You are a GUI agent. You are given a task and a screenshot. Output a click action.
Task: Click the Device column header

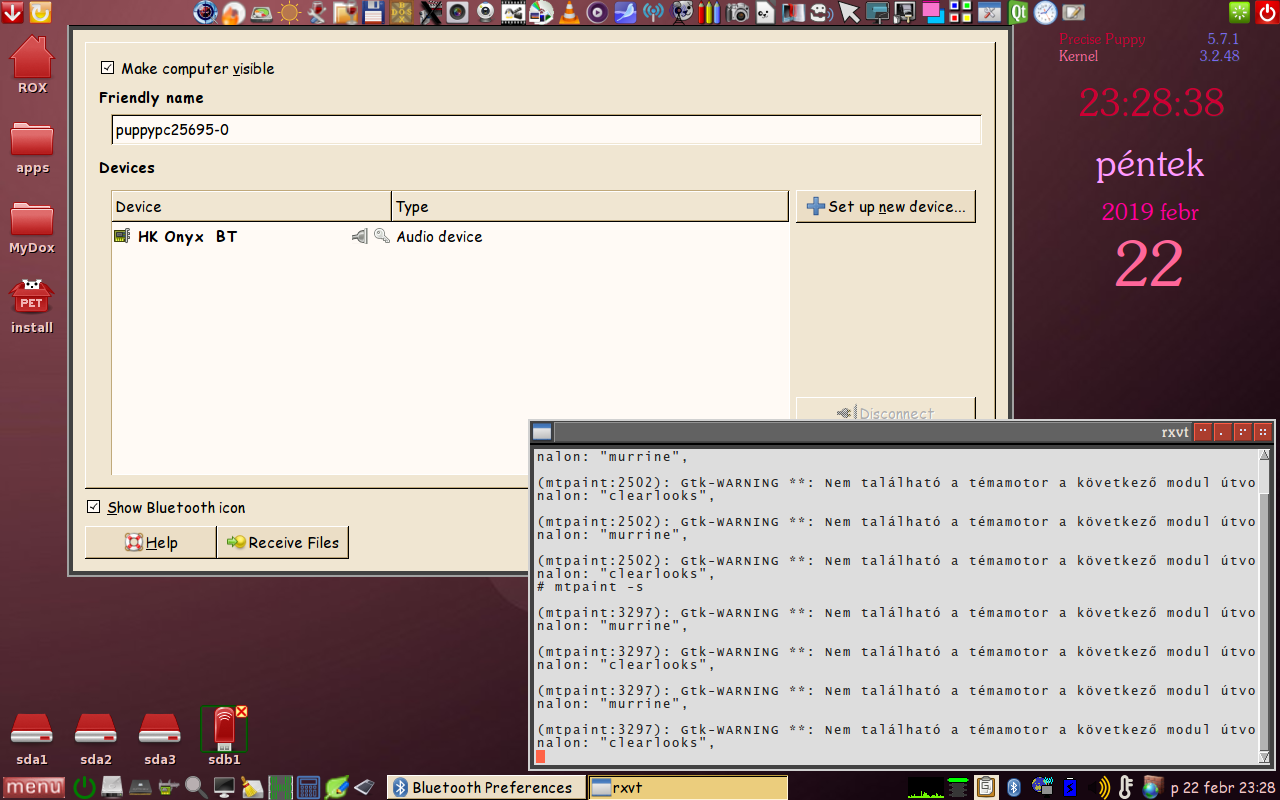click(x=251, y=207)
